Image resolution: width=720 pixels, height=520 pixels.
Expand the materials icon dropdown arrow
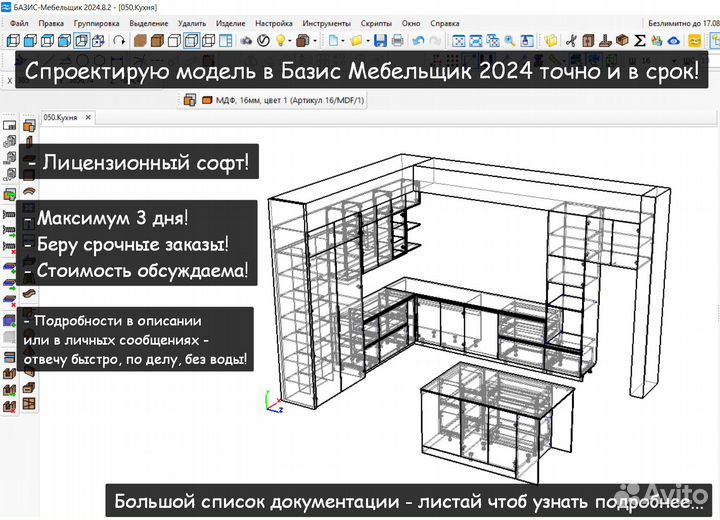click(315, 41)
